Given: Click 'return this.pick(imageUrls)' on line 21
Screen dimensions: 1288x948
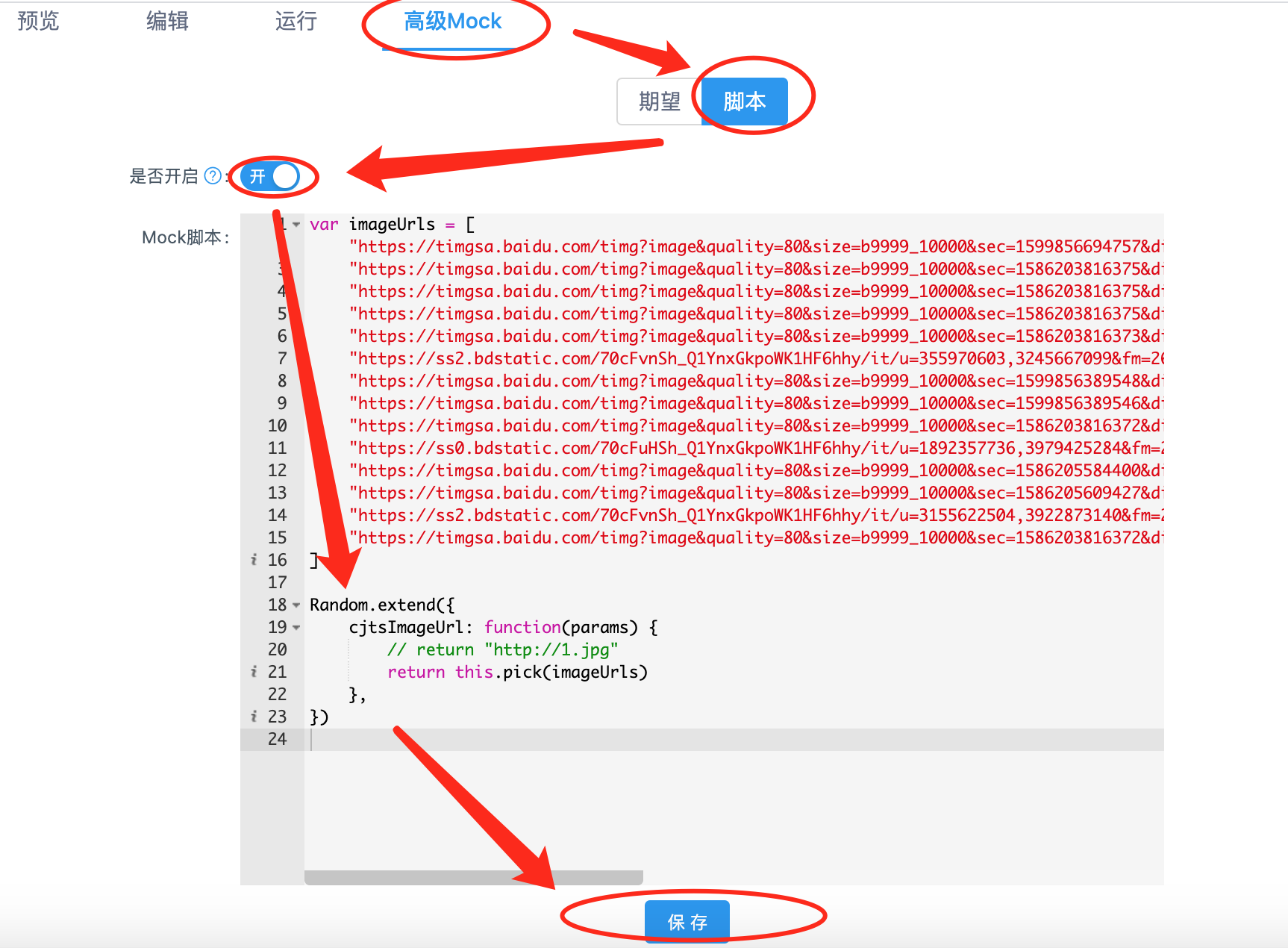Looking at the screenshot, I should tap(518, 673).
